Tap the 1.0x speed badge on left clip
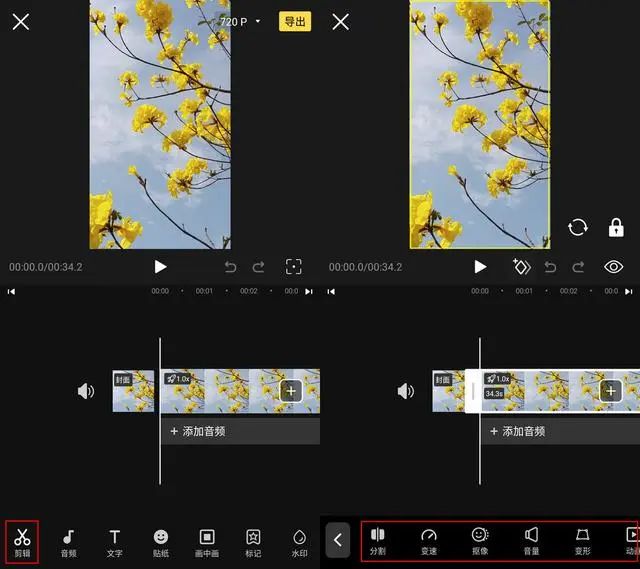Image resolution: width=640 pixels, height=569 pixels. pos(178,379)
